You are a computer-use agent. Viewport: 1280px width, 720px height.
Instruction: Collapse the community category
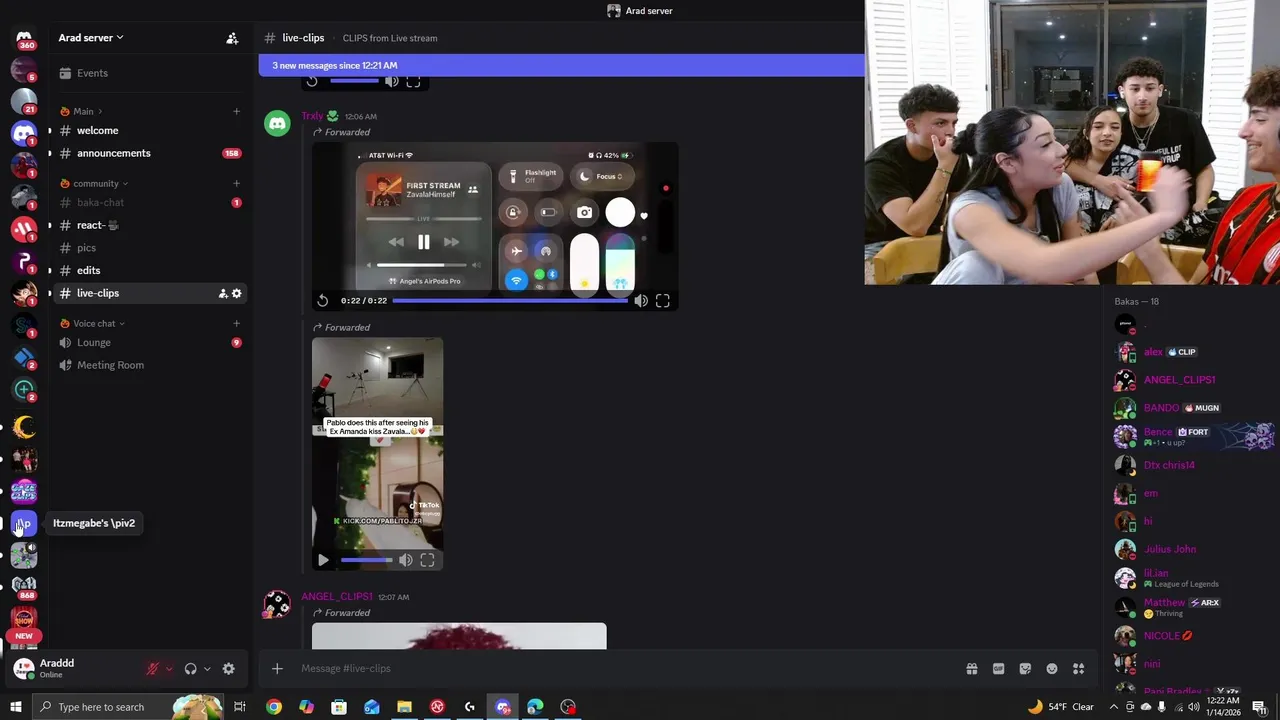pos(95,183)
